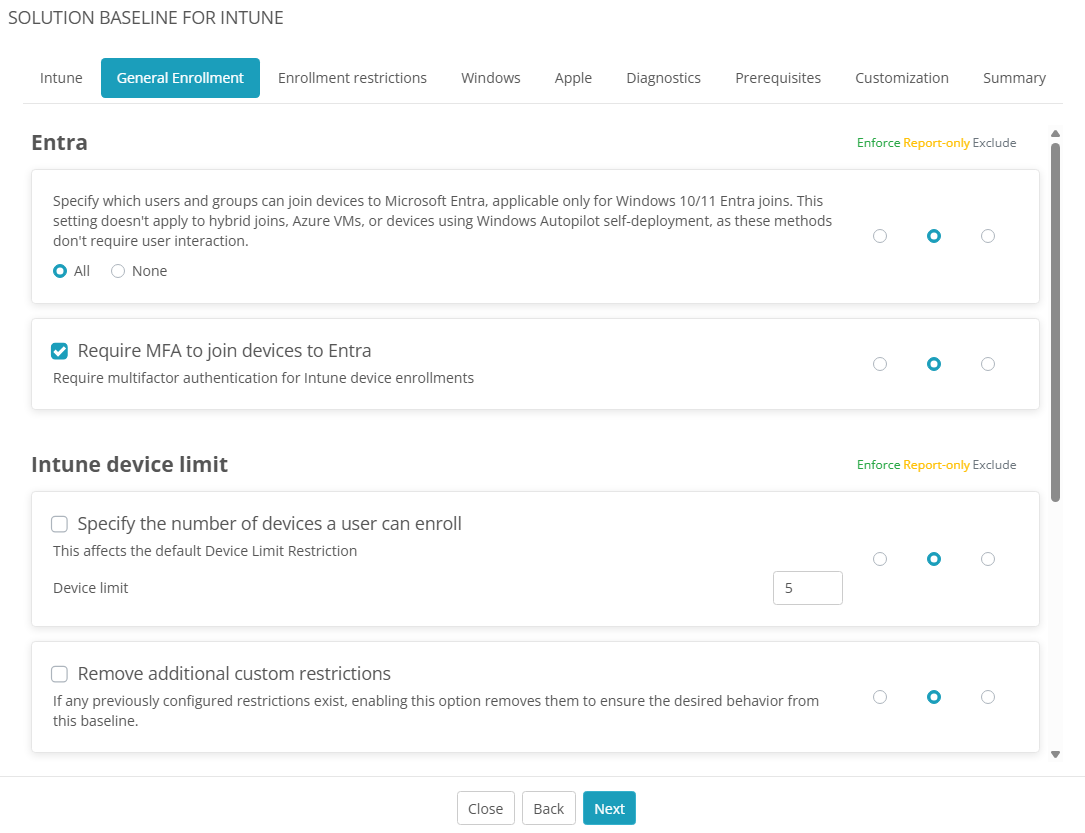Click Report-only label in Intune device limit header

tap(936, 465)
